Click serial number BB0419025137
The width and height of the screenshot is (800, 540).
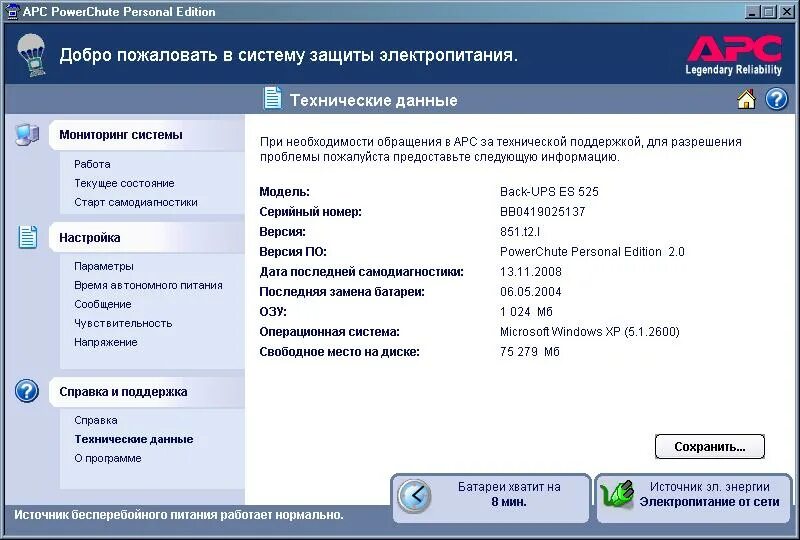pyautogui.click(x=542, y=212)
